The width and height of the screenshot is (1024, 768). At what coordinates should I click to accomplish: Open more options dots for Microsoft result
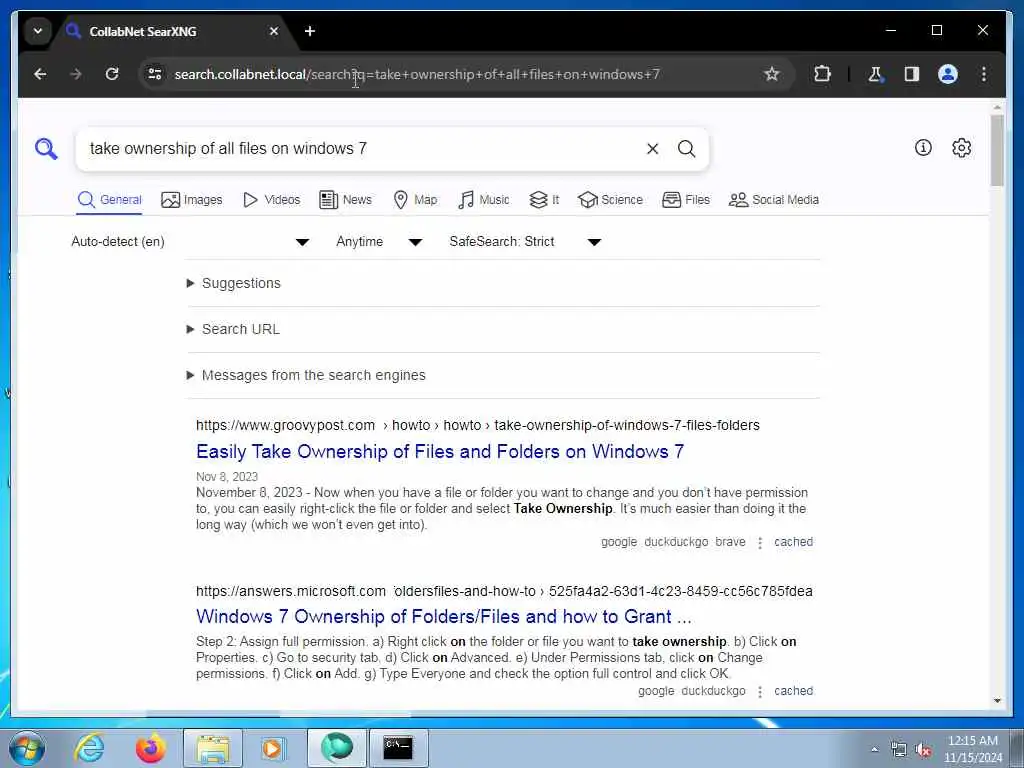pos(760,692)
